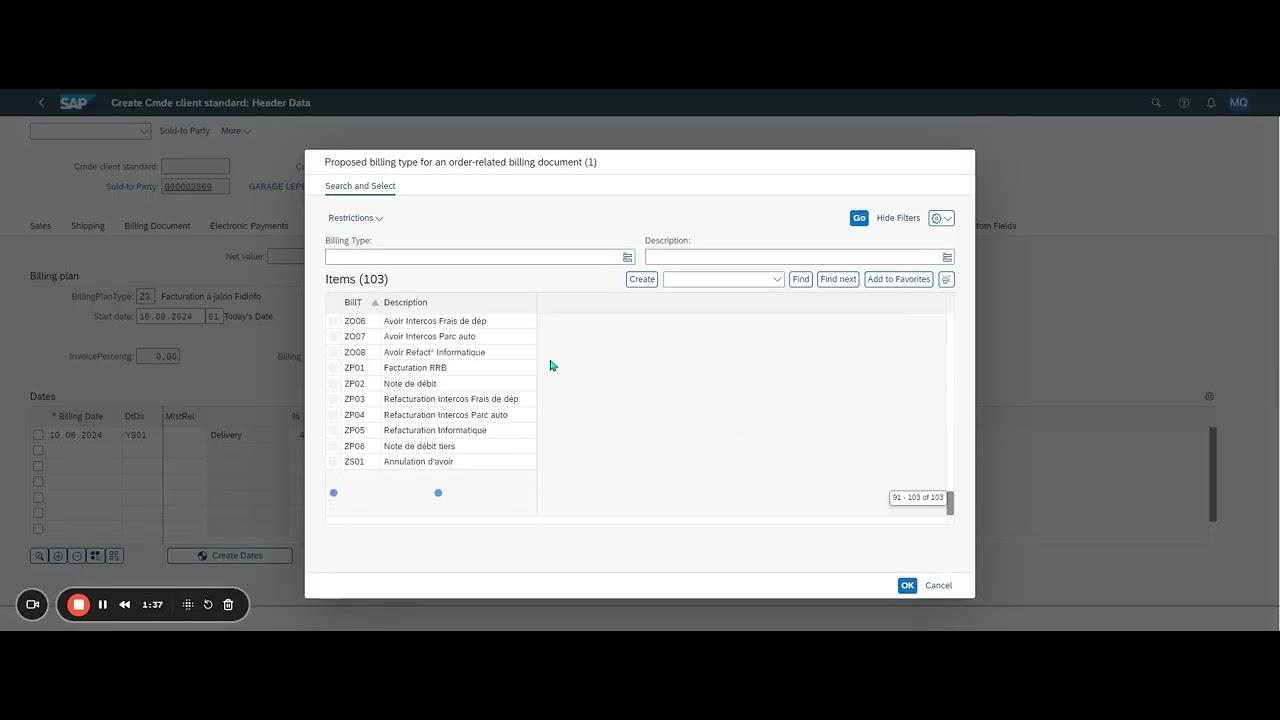This screenshot has height=720, width=1280.
Task: Click the deselect all icon below Dates table
Action: [114, 556]
